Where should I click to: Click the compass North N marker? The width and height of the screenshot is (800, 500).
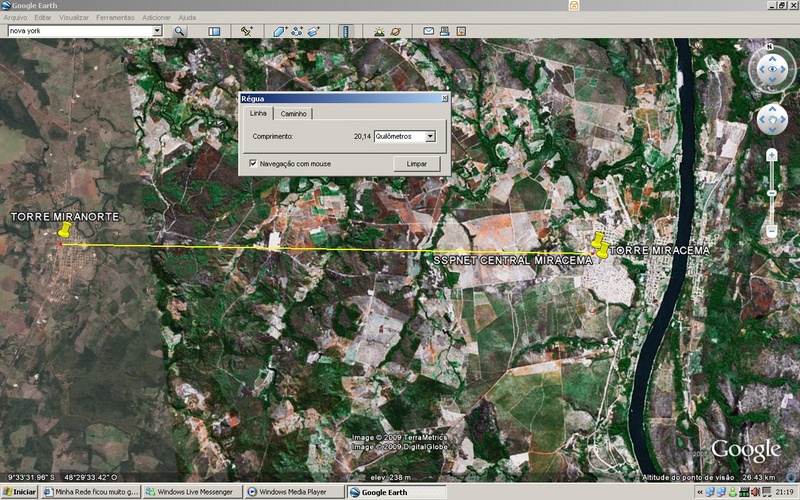[x=770, y=46]
